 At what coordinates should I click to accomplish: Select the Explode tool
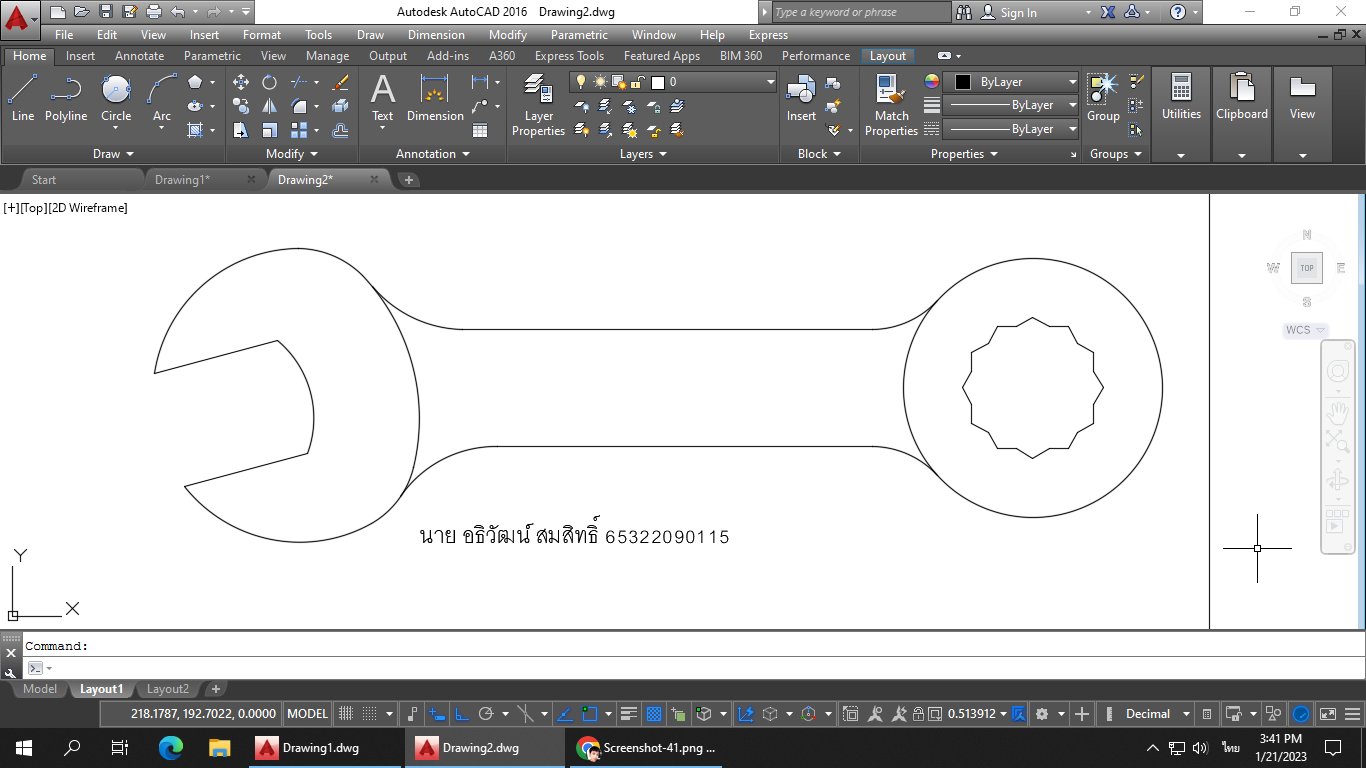[x=340, y=106]
